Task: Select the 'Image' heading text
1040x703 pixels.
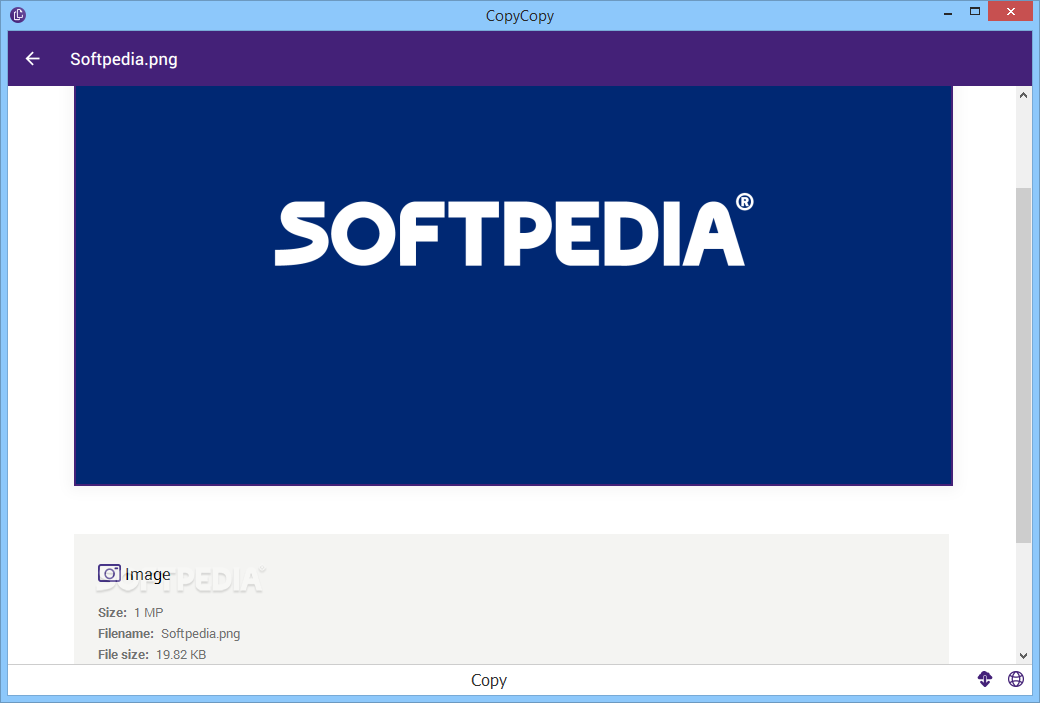Action: [148, 574]
